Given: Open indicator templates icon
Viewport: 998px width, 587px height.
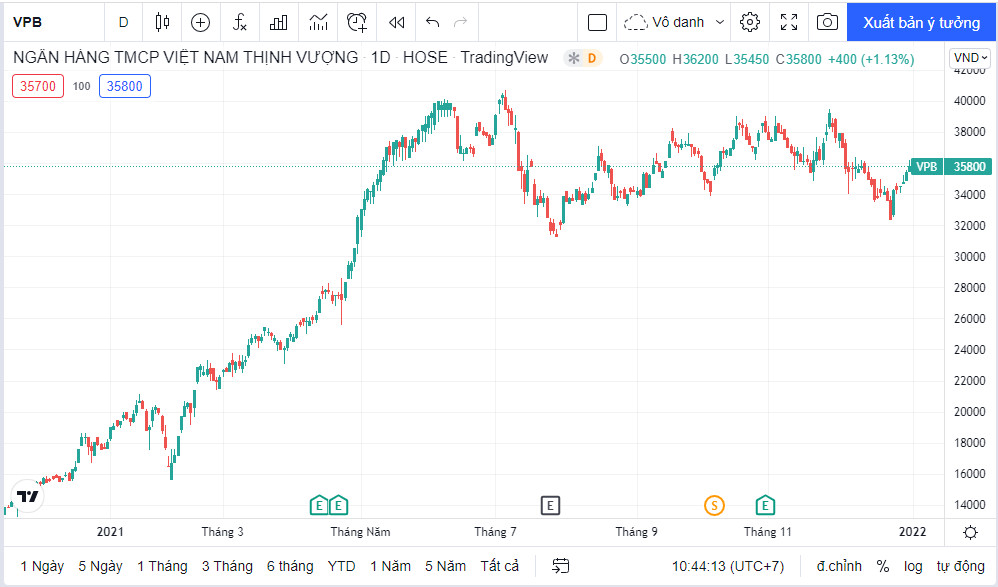Looking at the screenshot, I should tap(318, 22).
